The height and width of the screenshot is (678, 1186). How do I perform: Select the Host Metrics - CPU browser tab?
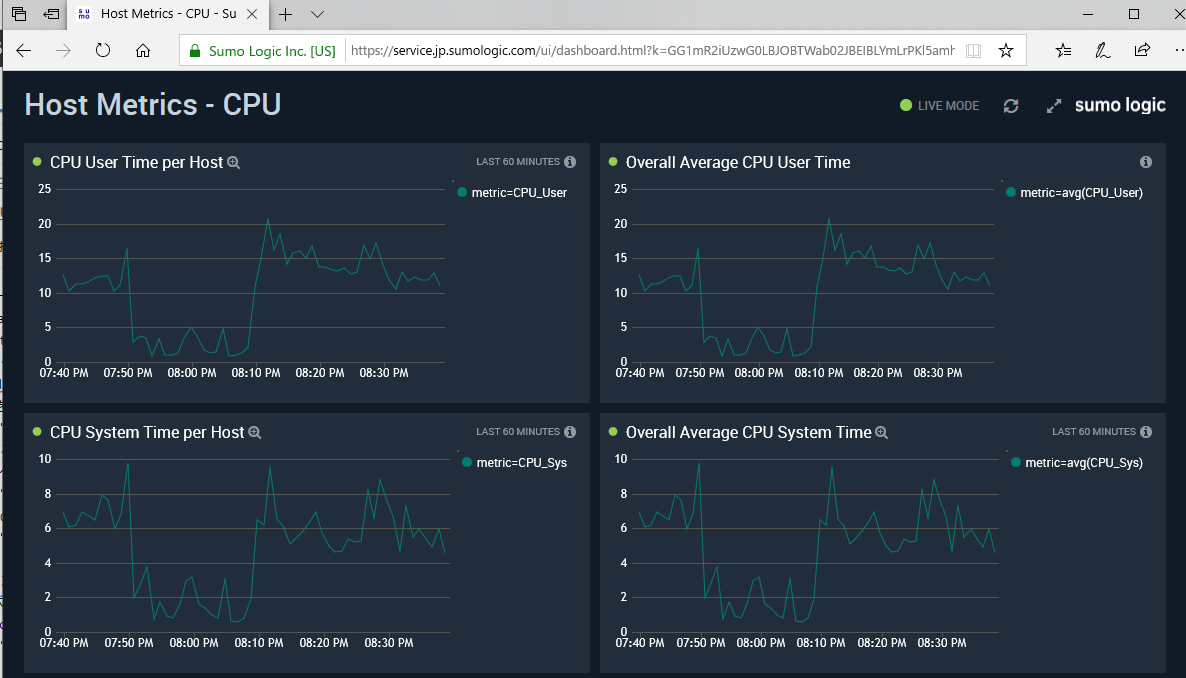(x=167, y=14)
